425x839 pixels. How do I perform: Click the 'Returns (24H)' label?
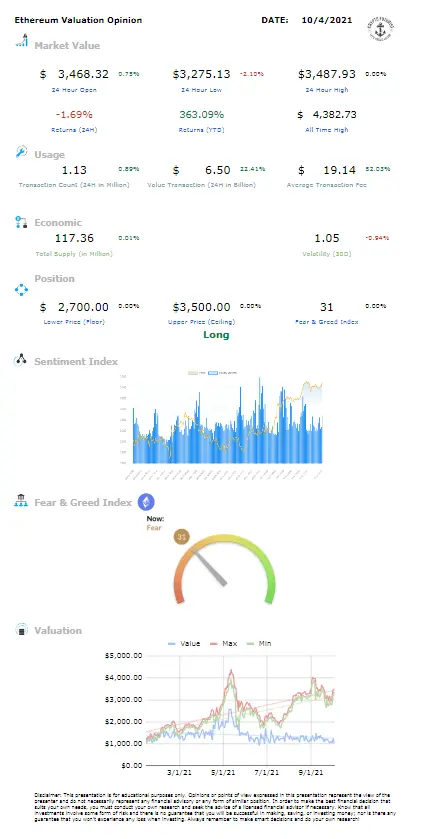[x=74, y=129]
